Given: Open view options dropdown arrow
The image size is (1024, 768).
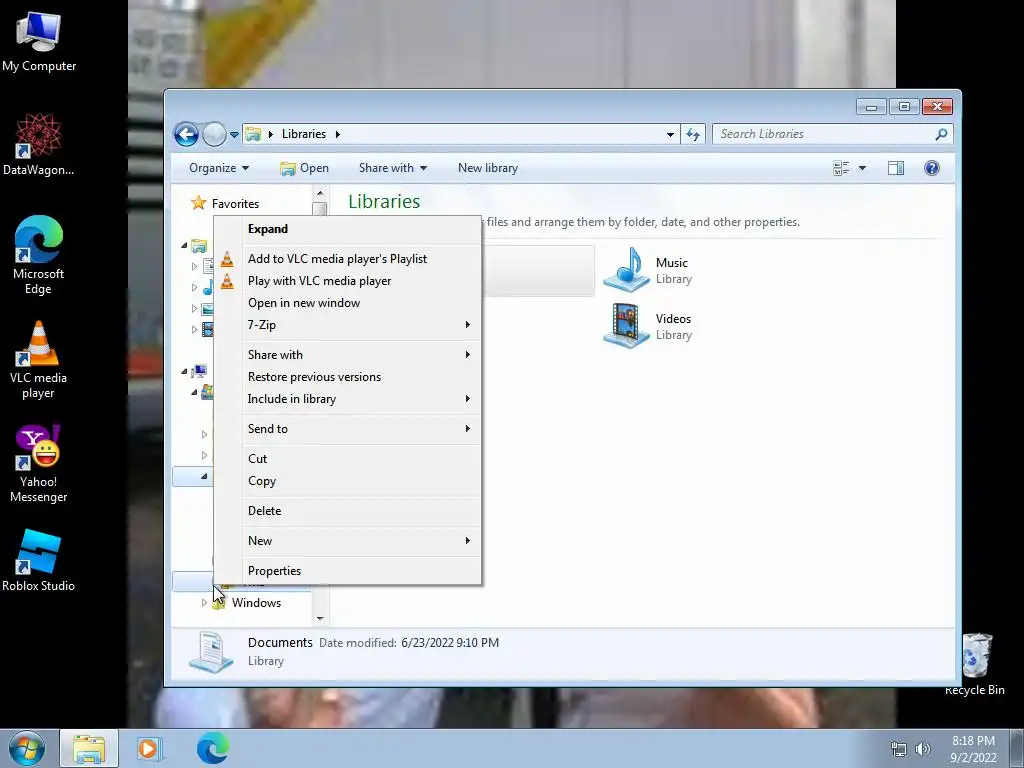Looking at the screenshot, I should click(x=862, y=168).
